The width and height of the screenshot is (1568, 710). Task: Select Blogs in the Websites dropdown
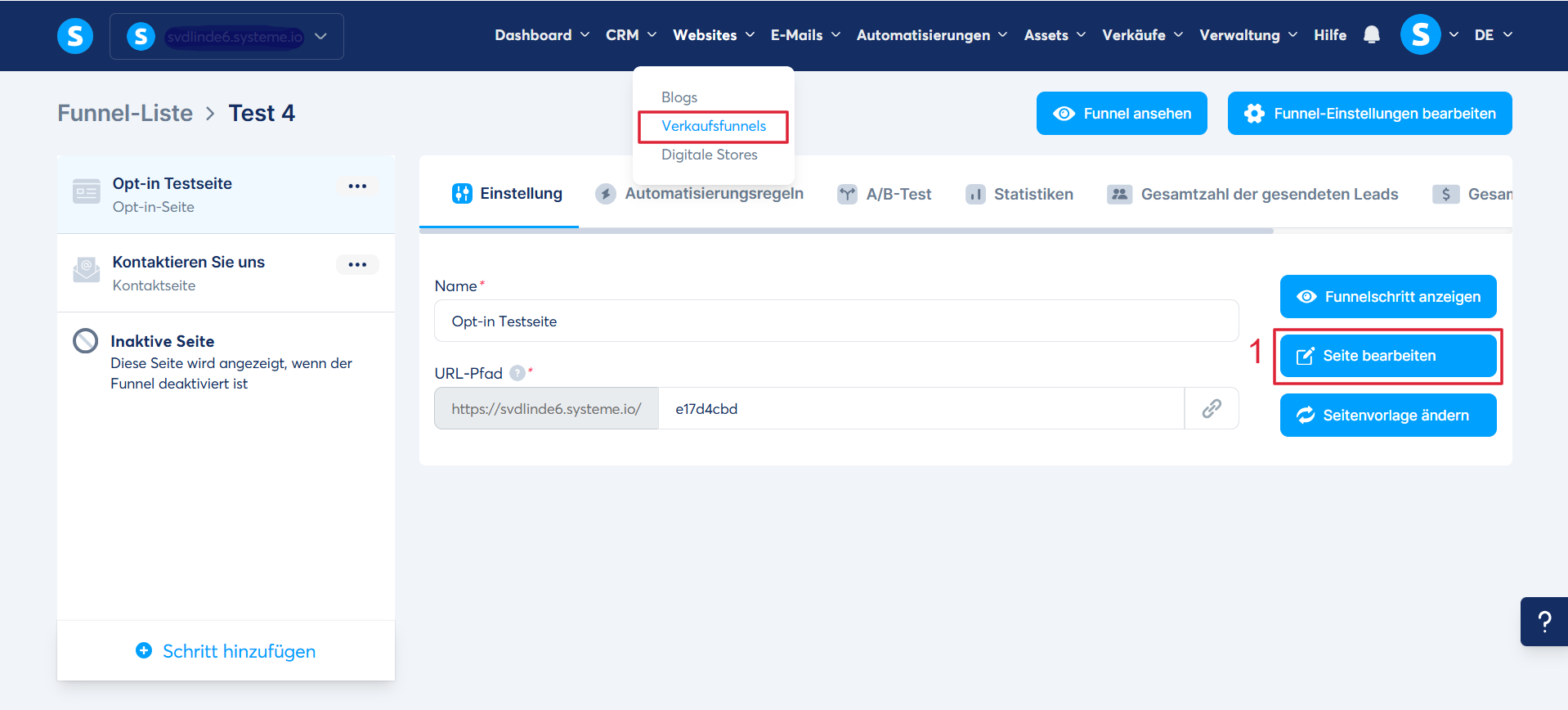[679, 97]
